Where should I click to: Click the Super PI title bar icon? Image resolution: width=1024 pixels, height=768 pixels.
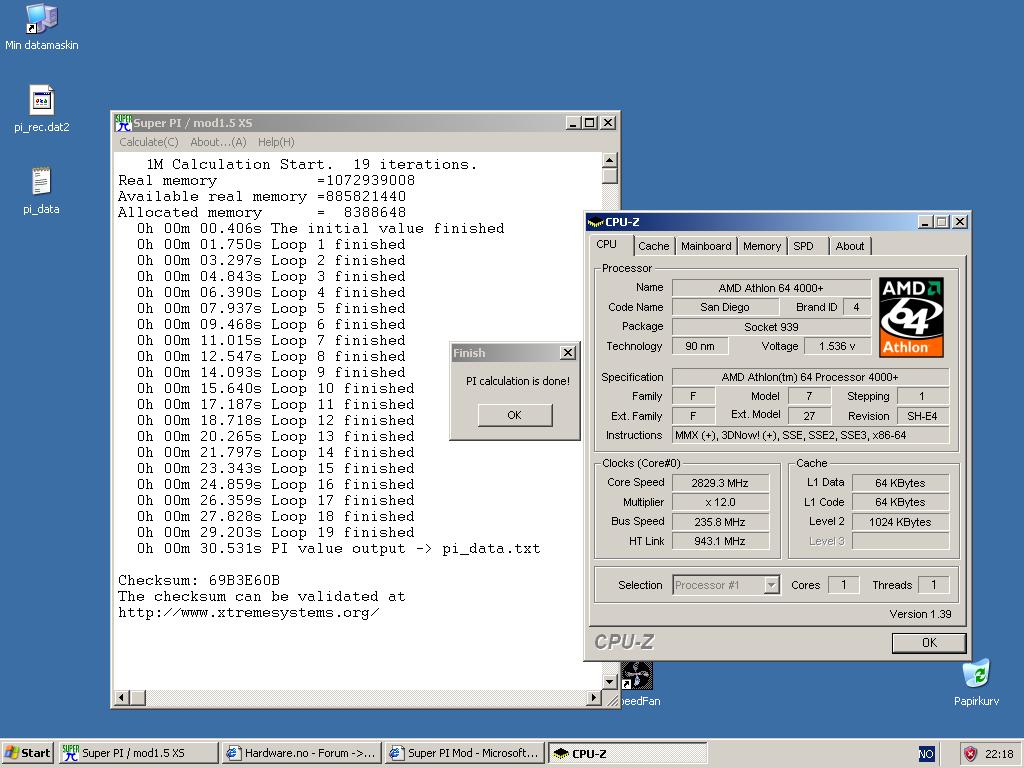(x=123, y=123)
